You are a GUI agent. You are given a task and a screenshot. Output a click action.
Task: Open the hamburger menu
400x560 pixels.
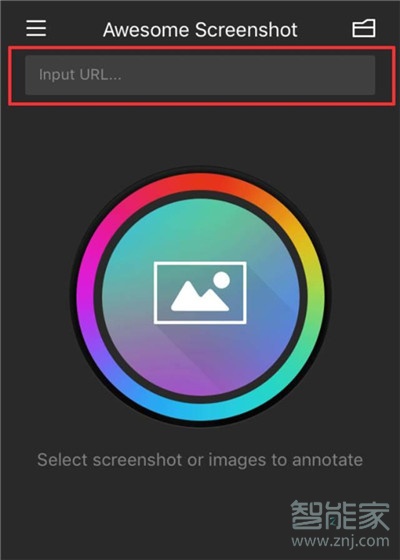(36, 28)
